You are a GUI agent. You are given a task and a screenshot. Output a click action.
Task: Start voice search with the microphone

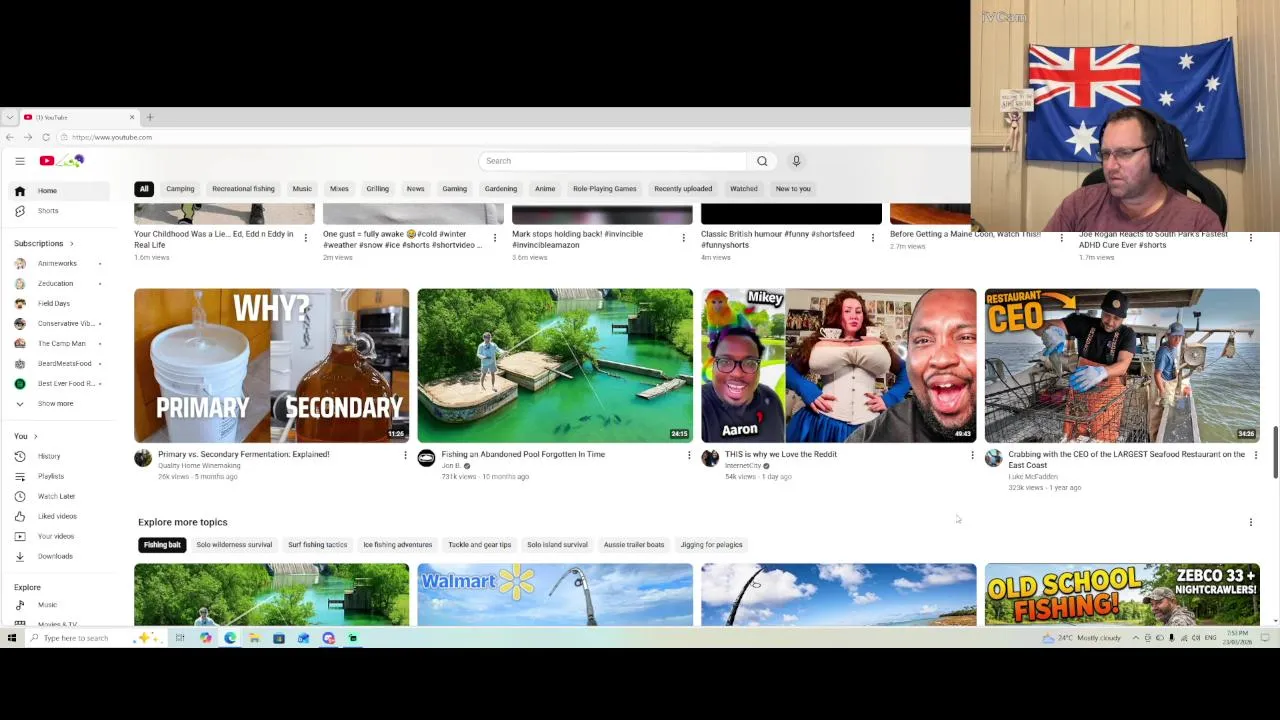(x=796, y=161)
